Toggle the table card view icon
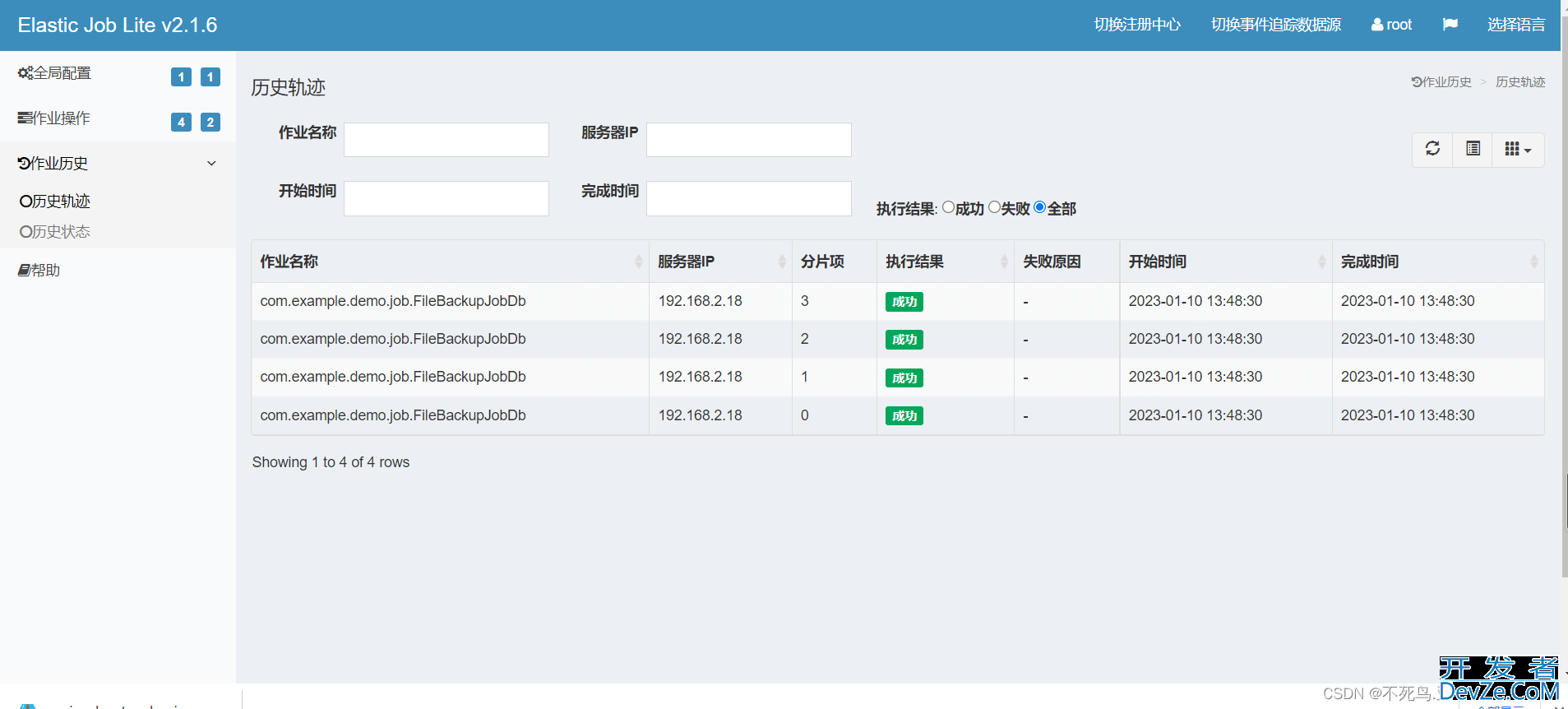The height and width of the screenshot is (709, 1568). [x=1473, y=149]
